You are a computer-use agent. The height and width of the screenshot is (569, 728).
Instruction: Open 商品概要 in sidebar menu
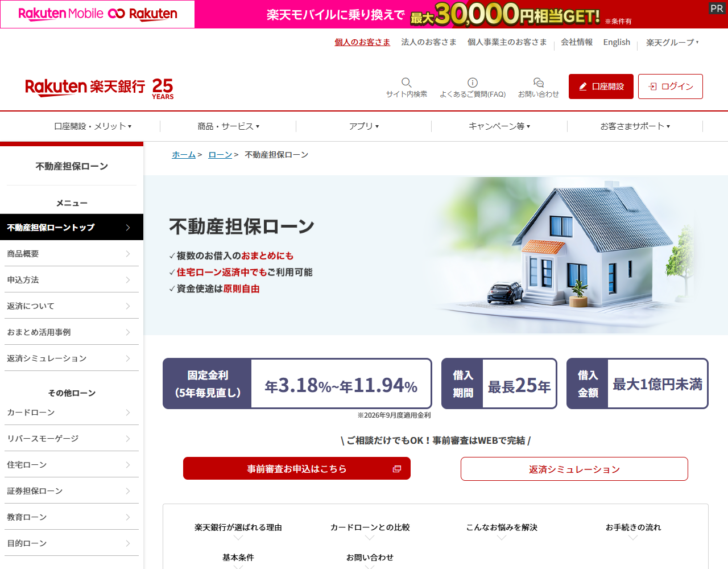click(72, 253)
